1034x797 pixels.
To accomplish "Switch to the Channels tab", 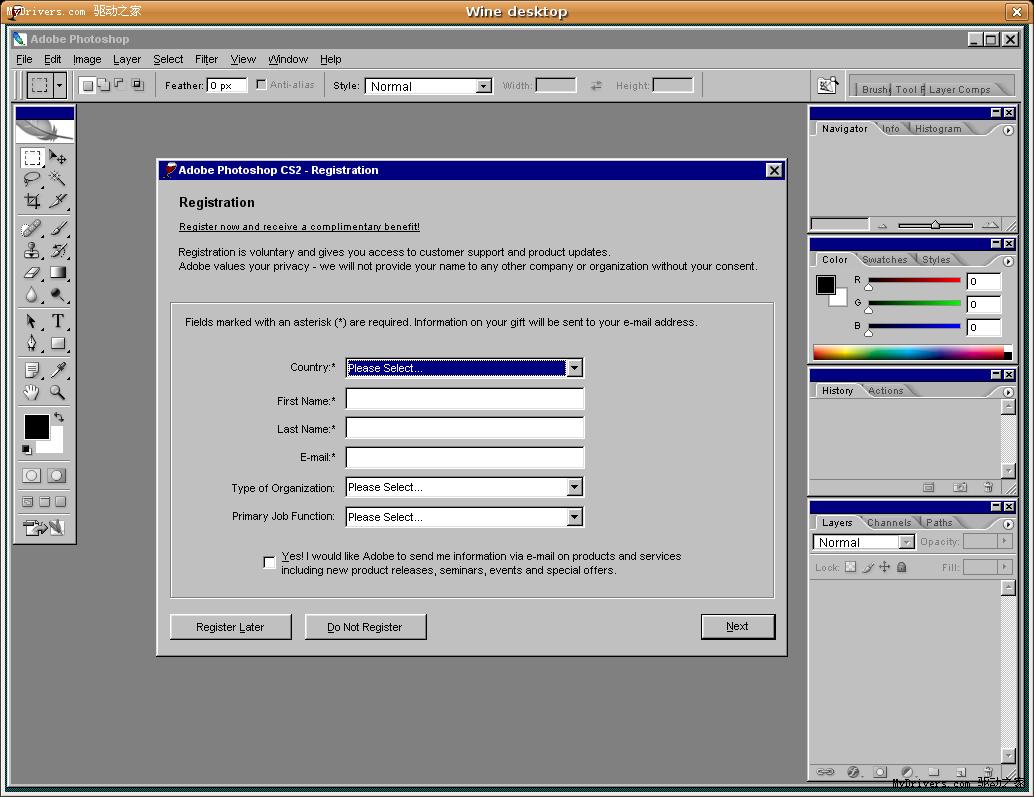I will [x=889, y=523].
